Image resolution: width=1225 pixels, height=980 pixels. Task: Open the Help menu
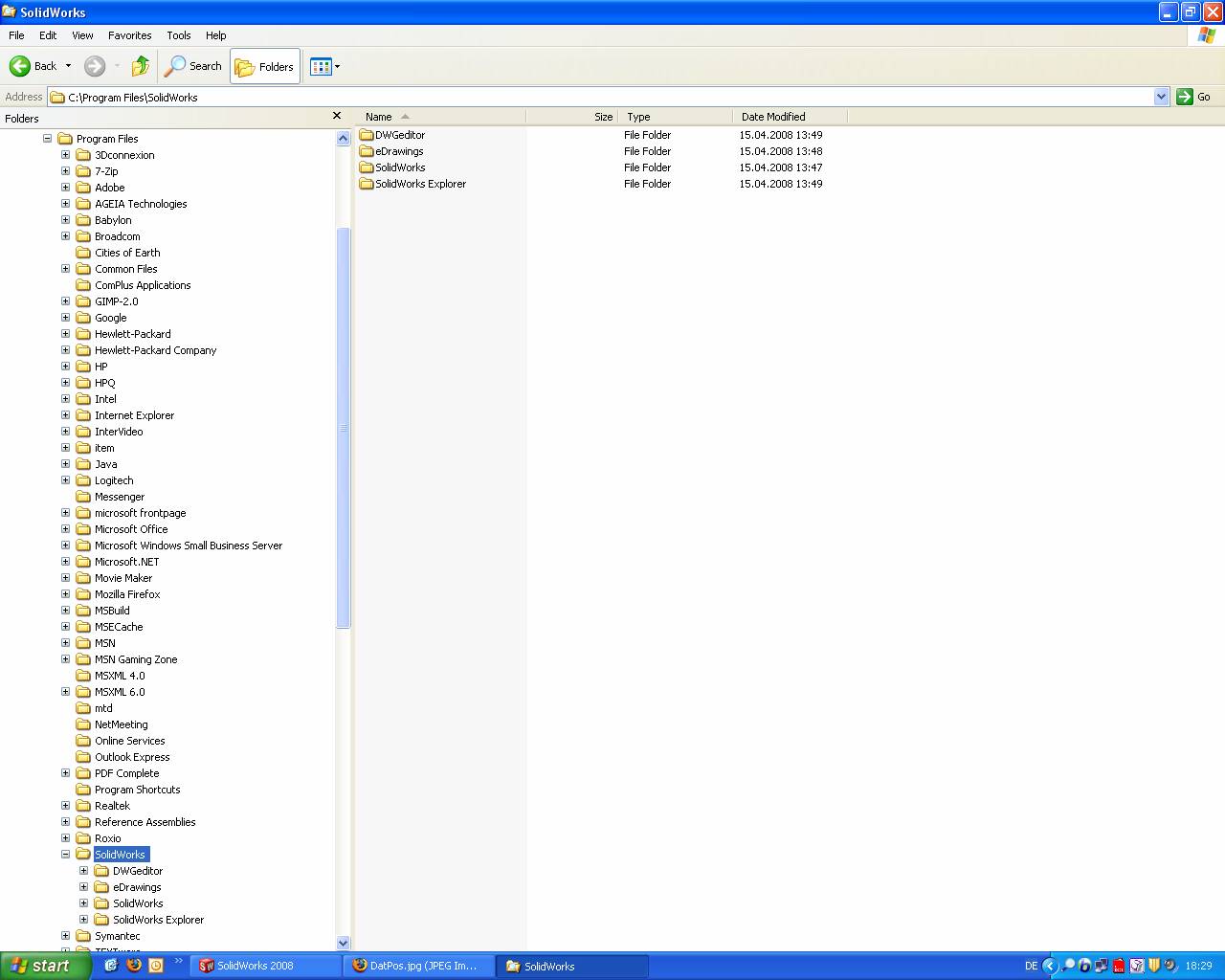coord(216,35)
